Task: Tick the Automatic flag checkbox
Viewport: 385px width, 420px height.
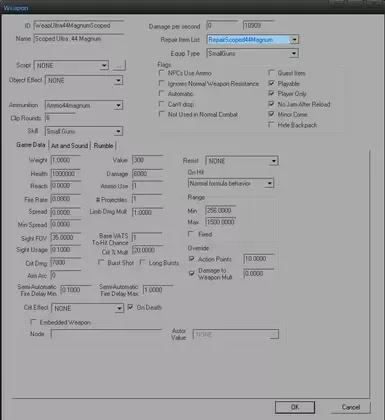Action: [162, 93]
